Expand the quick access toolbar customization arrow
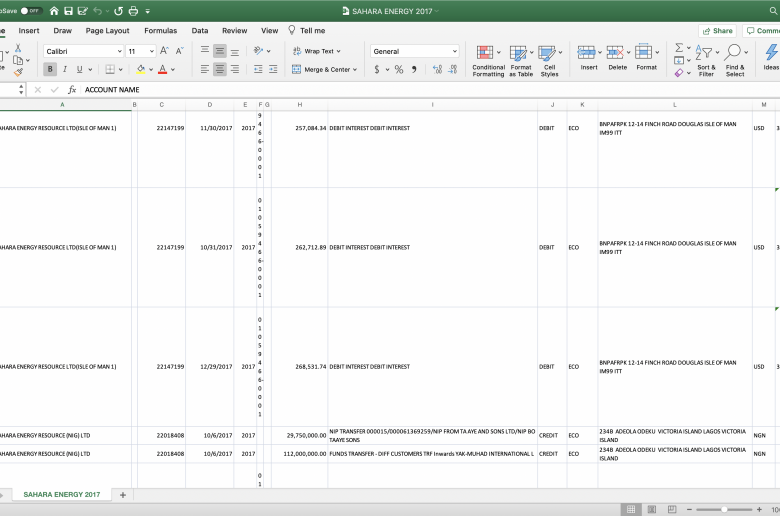 click(148, 11)
